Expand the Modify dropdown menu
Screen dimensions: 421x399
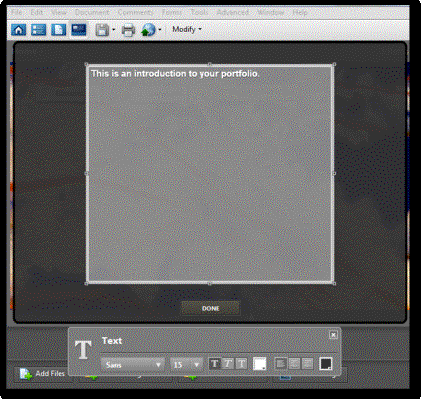187,29
